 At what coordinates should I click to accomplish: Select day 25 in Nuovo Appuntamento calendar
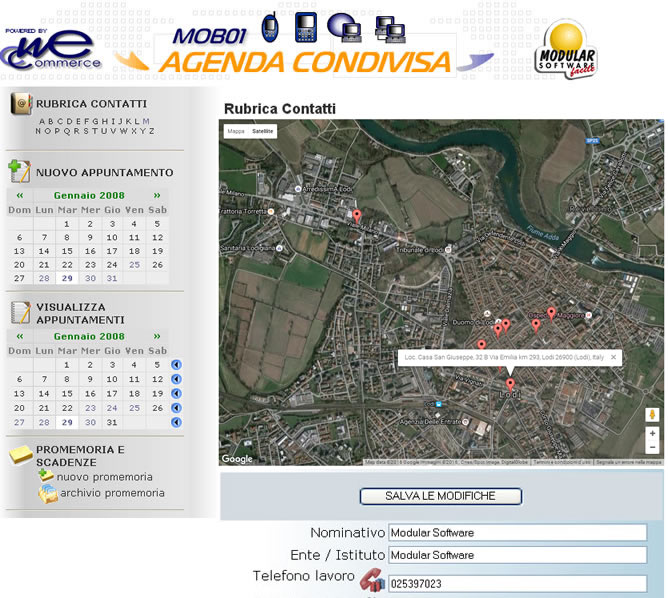134,264
